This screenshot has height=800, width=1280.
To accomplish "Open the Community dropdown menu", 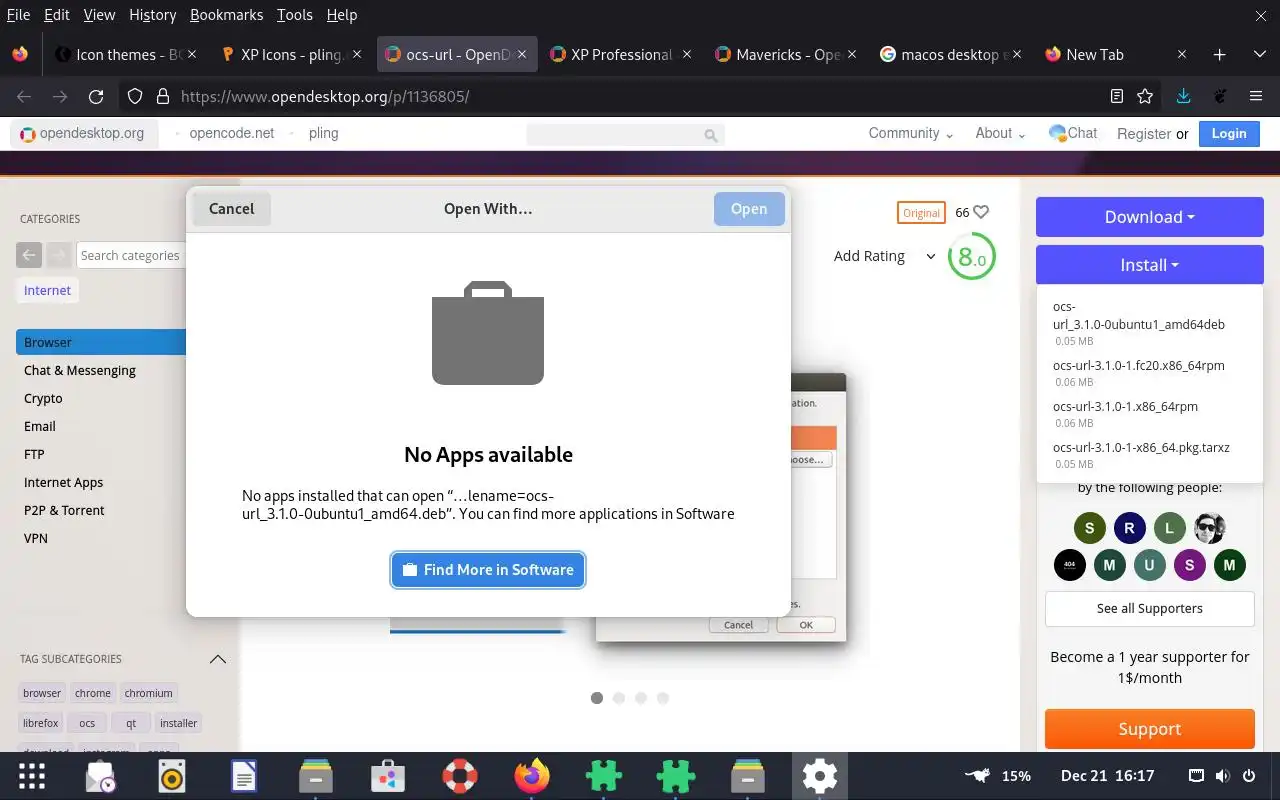I will click(x=911, y=133).
